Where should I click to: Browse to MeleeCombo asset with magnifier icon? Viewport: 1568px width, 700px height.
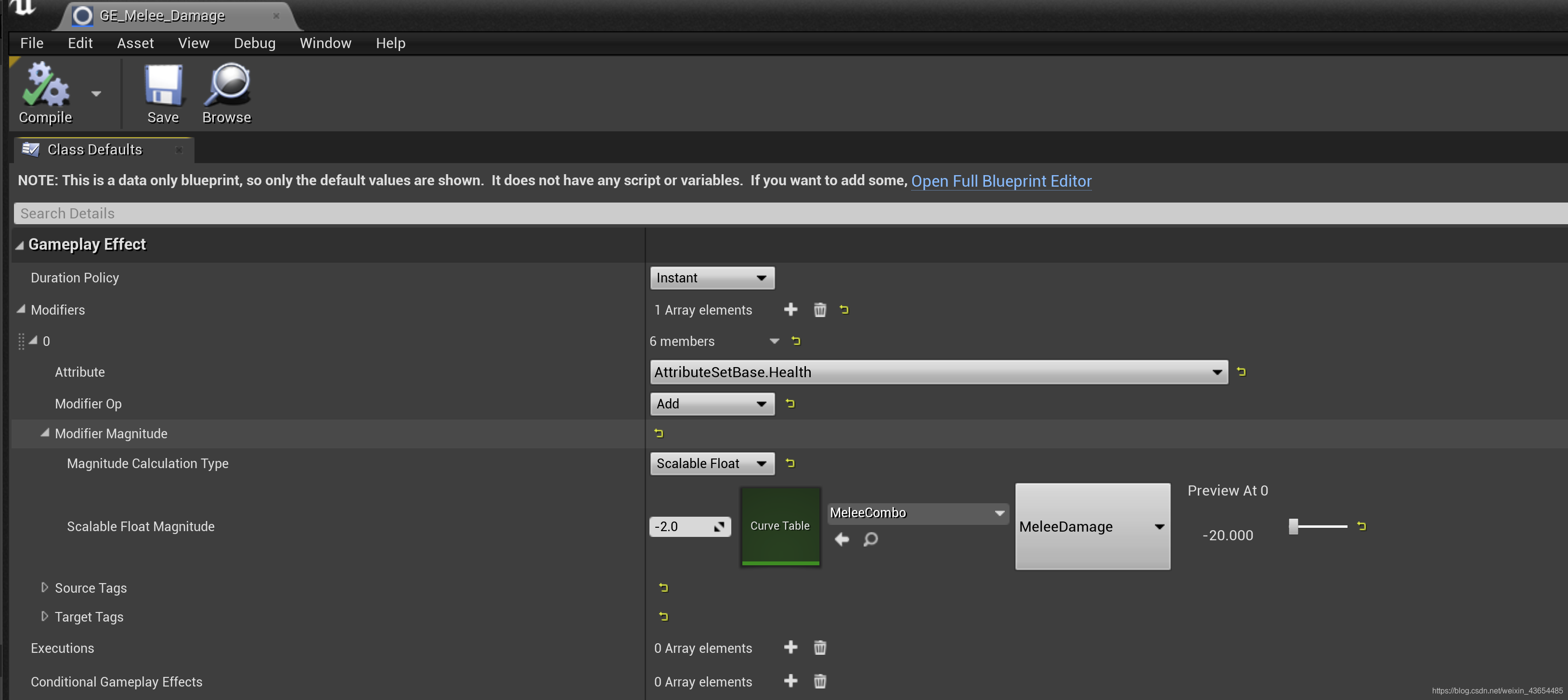(x=870, y=539)
